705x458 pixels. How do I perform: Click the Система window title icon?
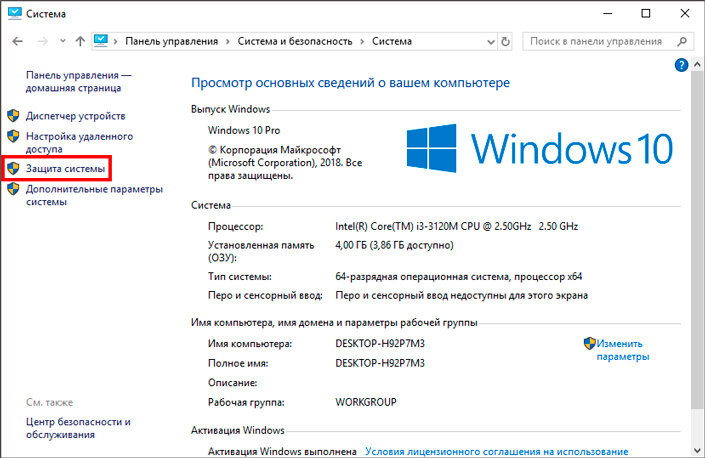pyautogui.click(x=14, y=13)
